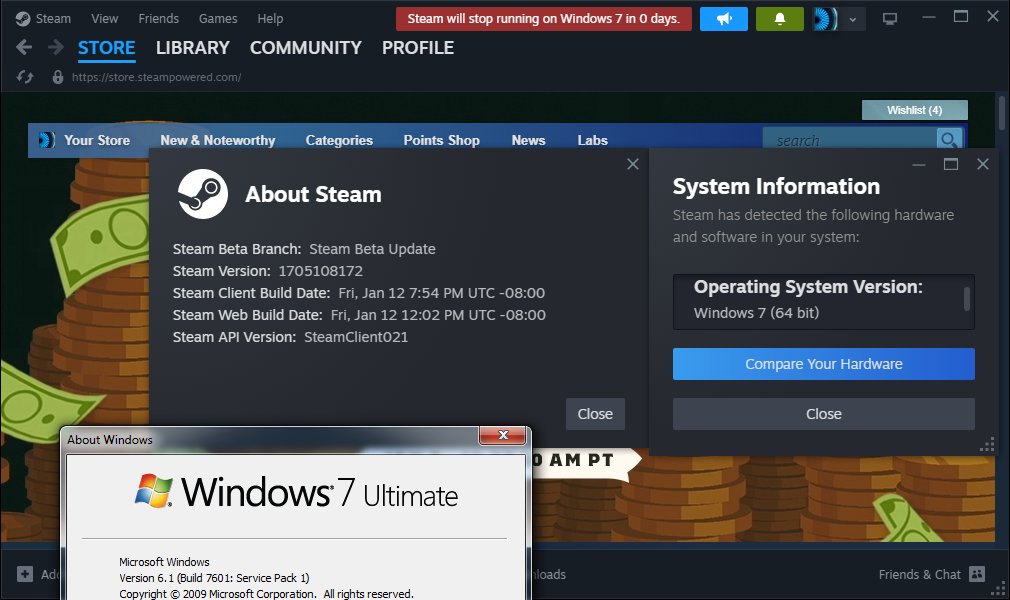The width and height of the screenshot is (1010, 600).
Task: Click the system info list scrollbar
Action: 966,299
